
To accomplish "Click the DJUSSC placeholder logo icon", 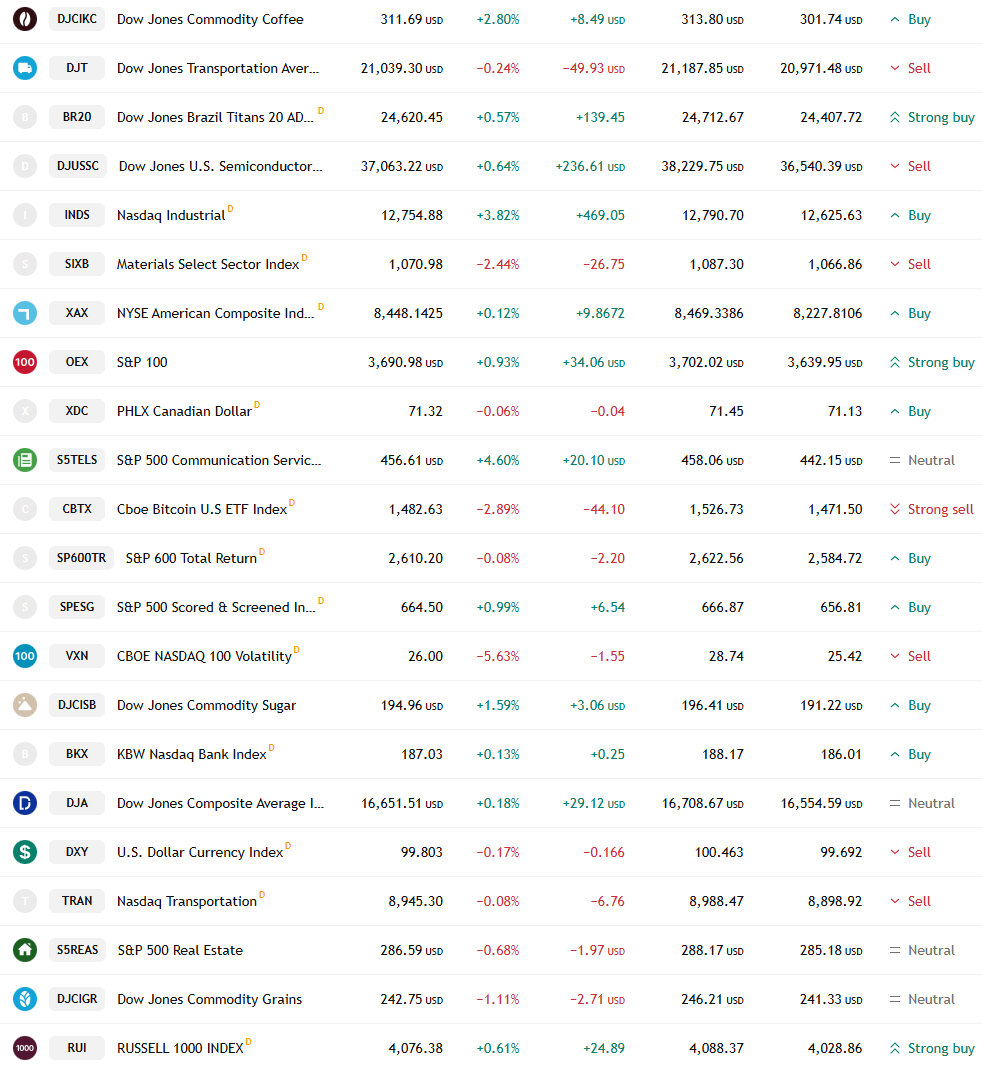I will point(25,166).
